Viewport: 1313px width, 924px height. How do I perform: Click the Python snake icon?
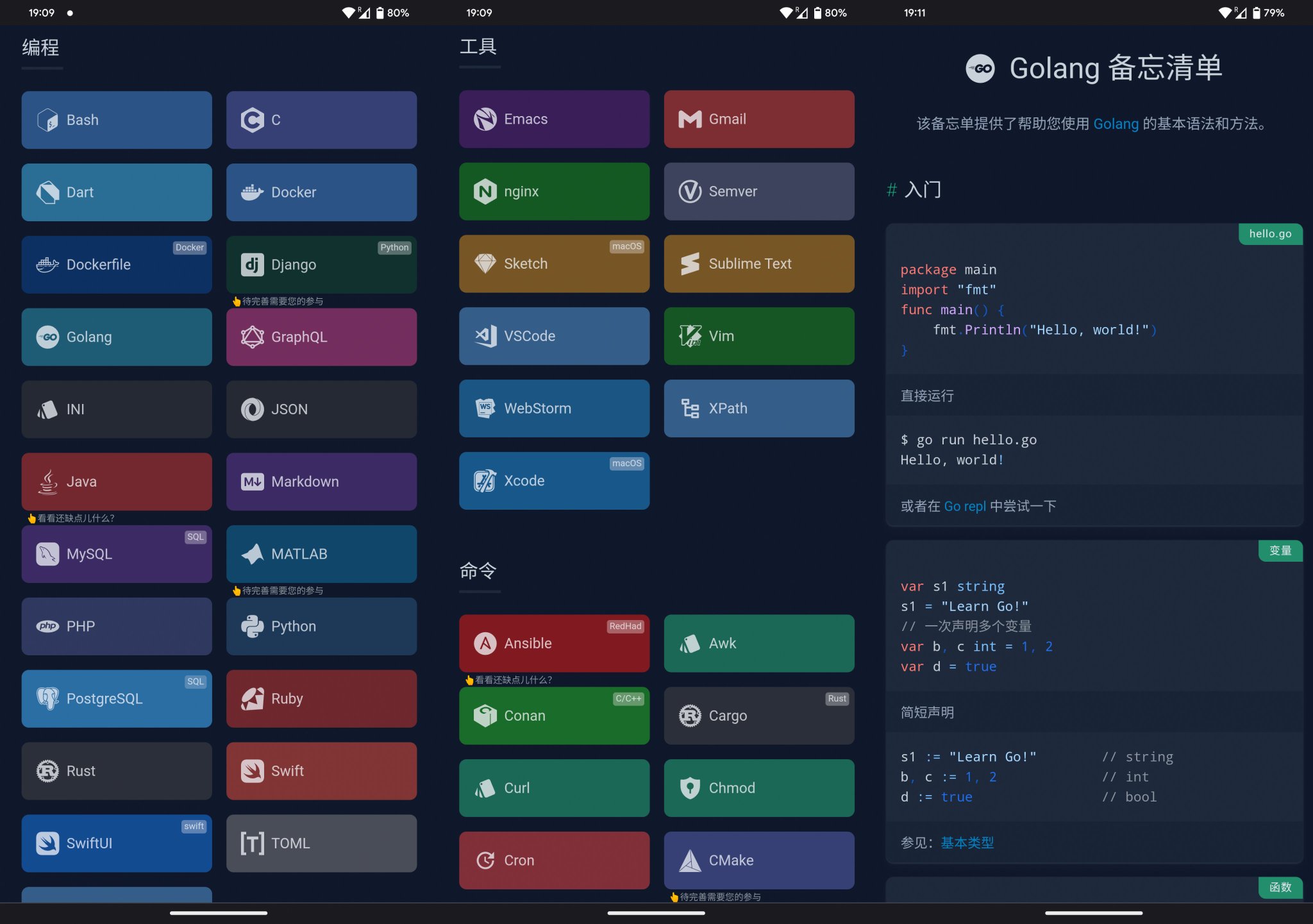pyautogui.click(x=252, y=626)
